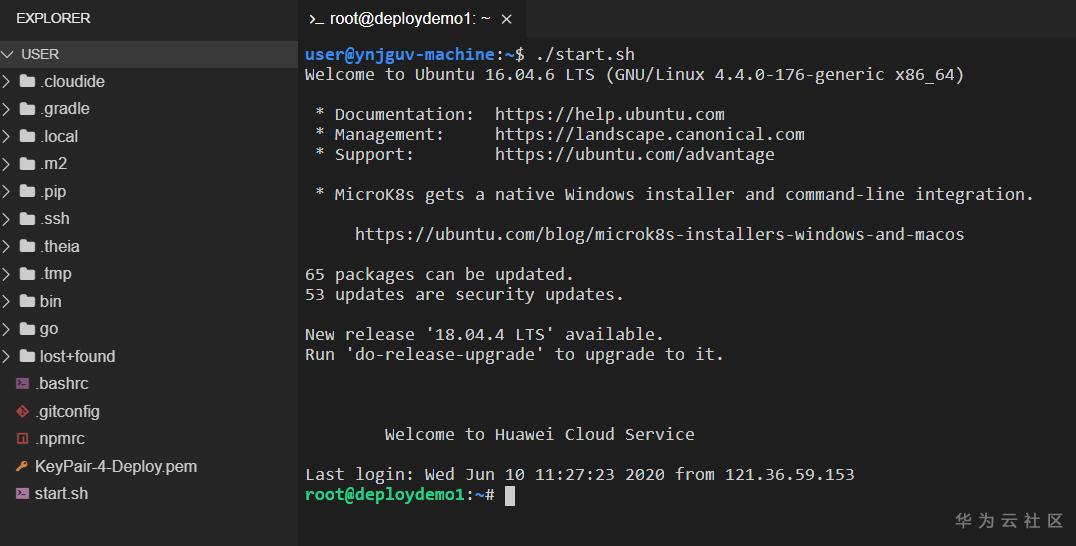Click the KeyPair-4-Deploy.pem key icon
This screenshot has width=1076, height=546.
(22, 466)
